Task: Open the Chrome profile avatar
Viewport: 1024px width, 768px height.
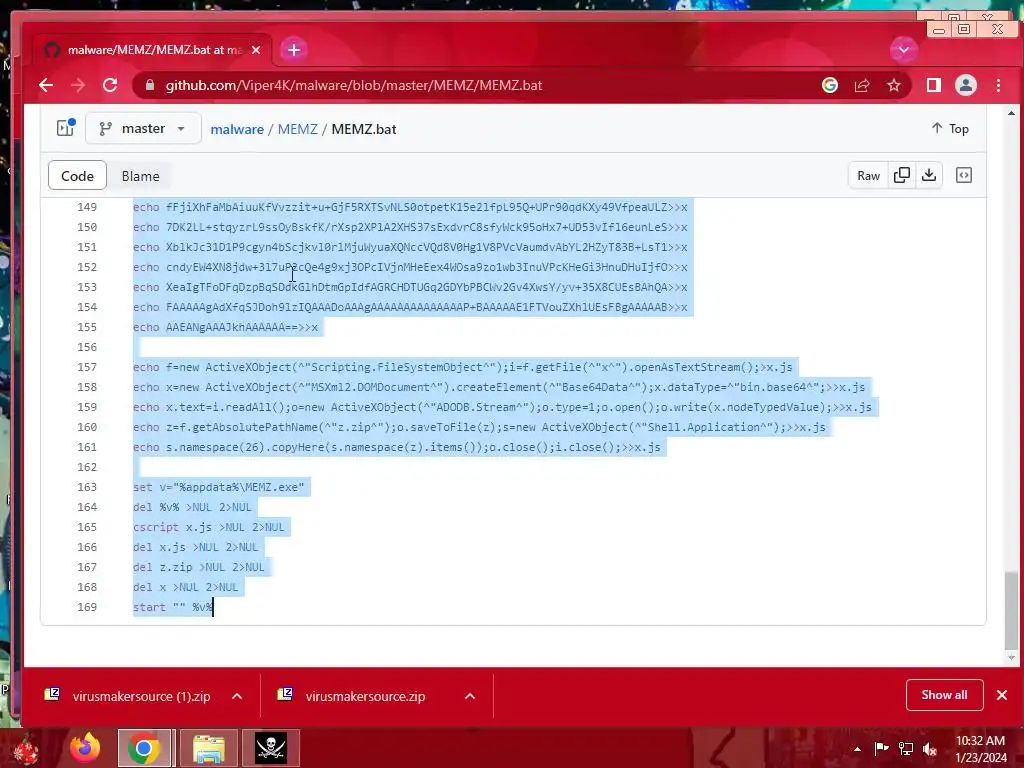Action: [966, 86]
